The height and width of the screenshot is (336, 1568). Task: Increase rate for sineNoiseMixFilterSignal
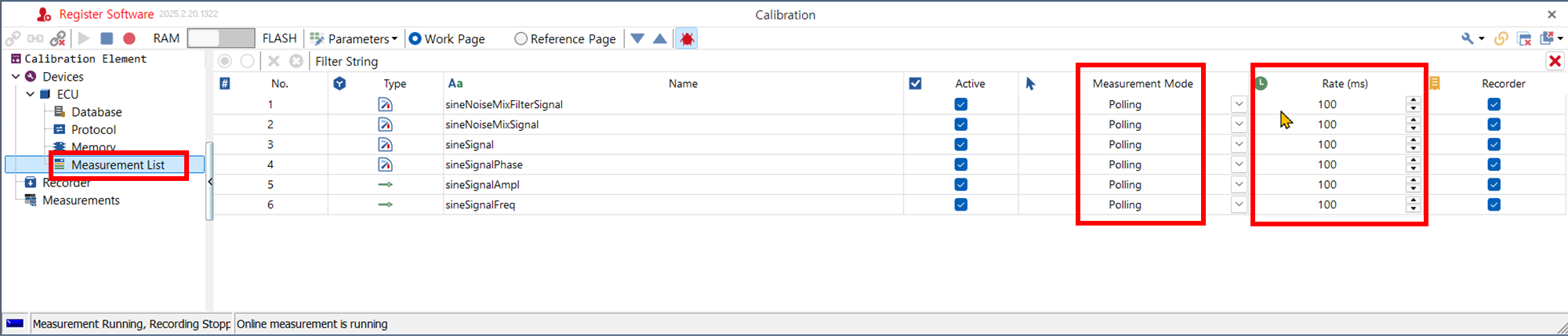coord(1413,100)
